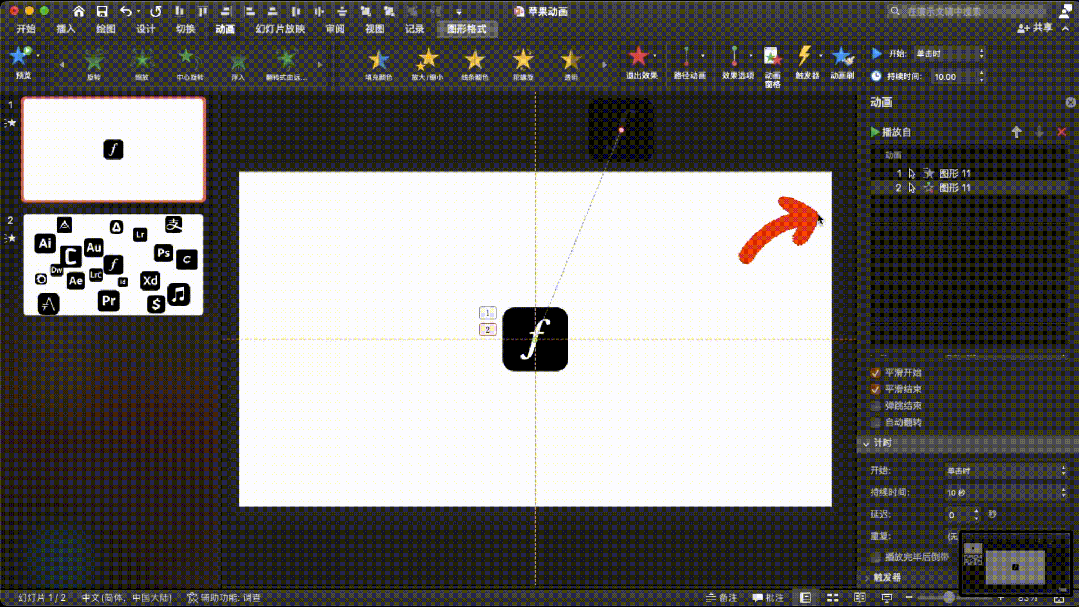The height and width of the screenshot is (607, 1079).
Task: Open 路径动画 motion path options
Action: (x=689, y=63)
